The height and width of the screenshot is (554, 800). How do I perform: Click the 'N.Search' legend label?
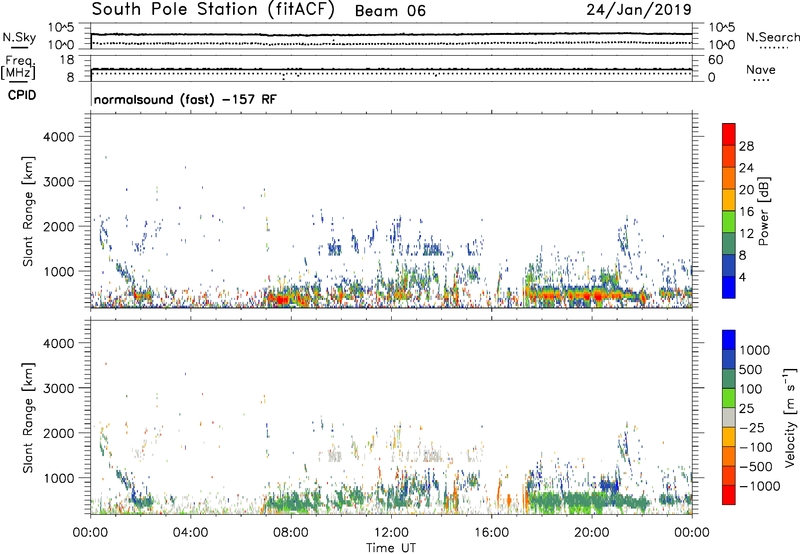click(772, 37)
